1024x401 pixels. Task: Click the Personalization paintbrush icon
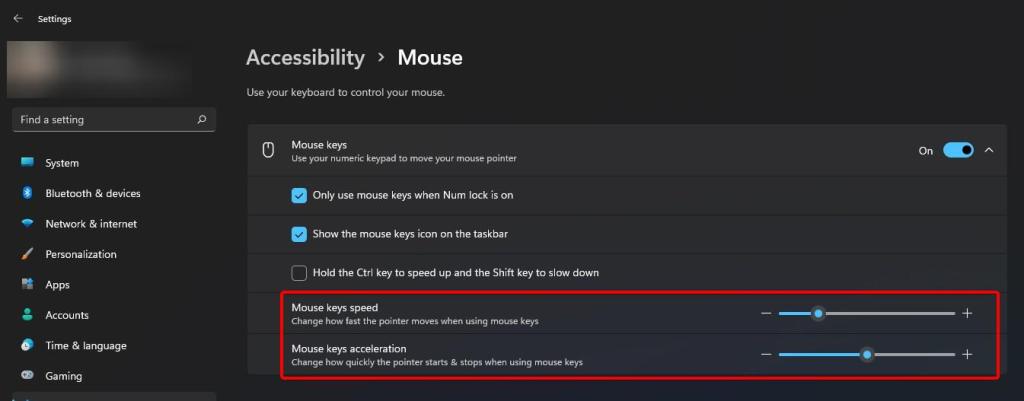point(27,254)
